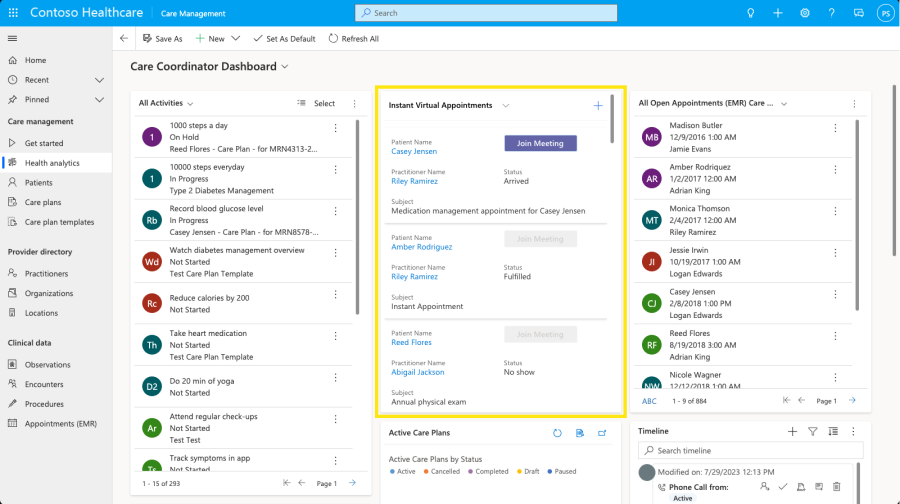Refresh the Active Care Plans chart
Image resolution: width=900 pixels, height=504 pixels.
click(558, 433)
